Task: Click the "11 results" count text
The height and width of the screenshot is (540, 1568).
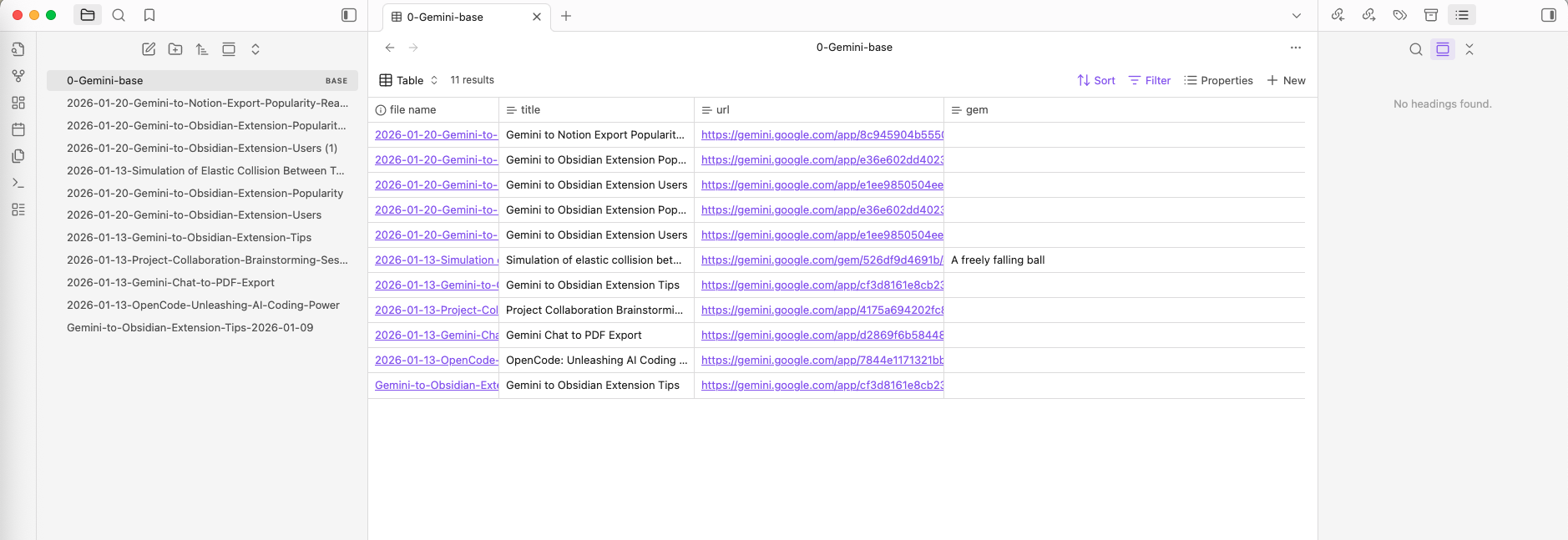Action: click(472, 80)
